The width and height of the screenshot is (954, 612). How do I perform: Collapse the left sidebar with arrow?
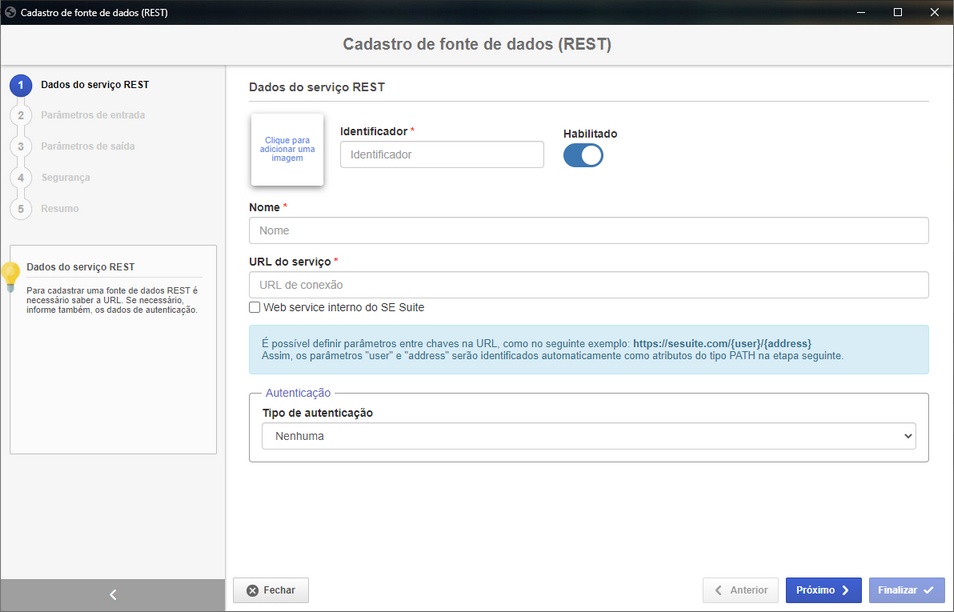pyautogui.click(x=113, y=595)
